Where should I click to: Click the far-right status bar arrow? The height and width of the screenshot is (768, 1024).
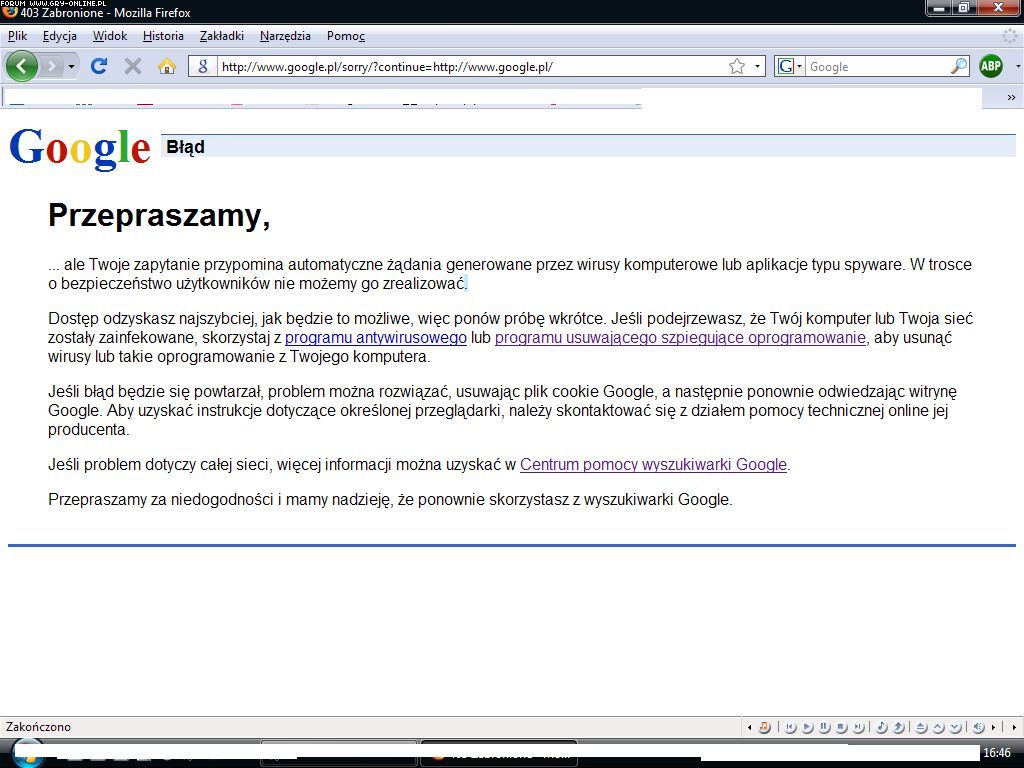pos(1014,727)
